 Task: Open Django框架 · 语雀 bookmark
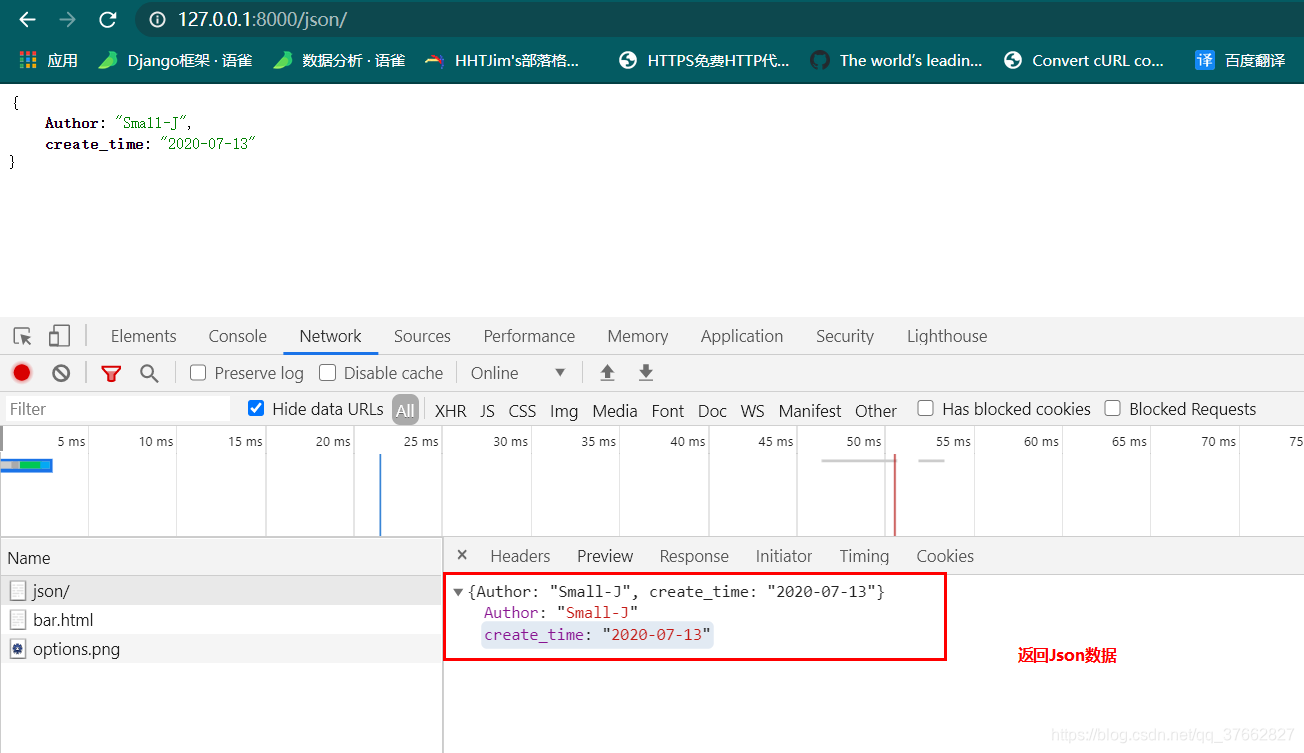click(175, 60)
